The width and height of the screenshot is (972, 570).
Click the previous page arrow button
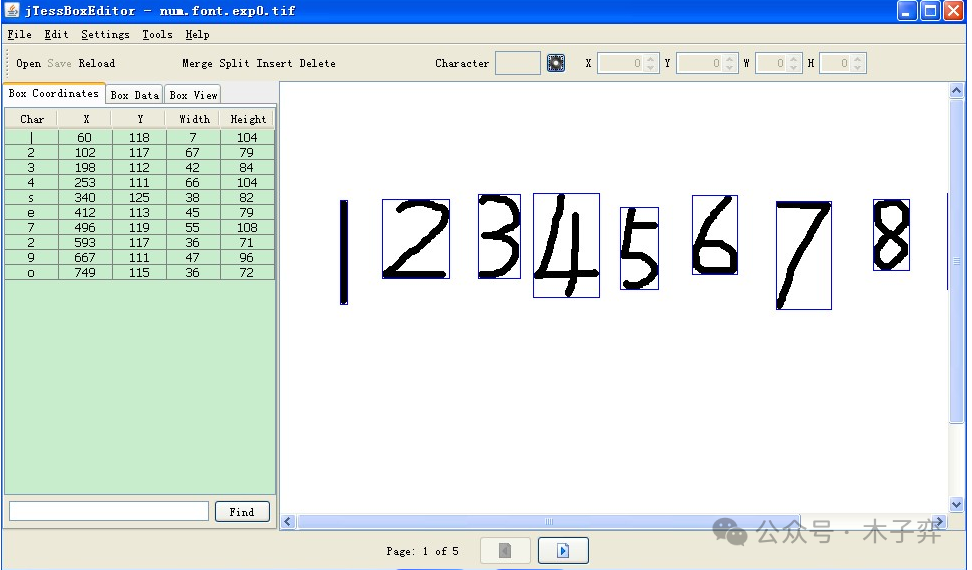[505, 550]
